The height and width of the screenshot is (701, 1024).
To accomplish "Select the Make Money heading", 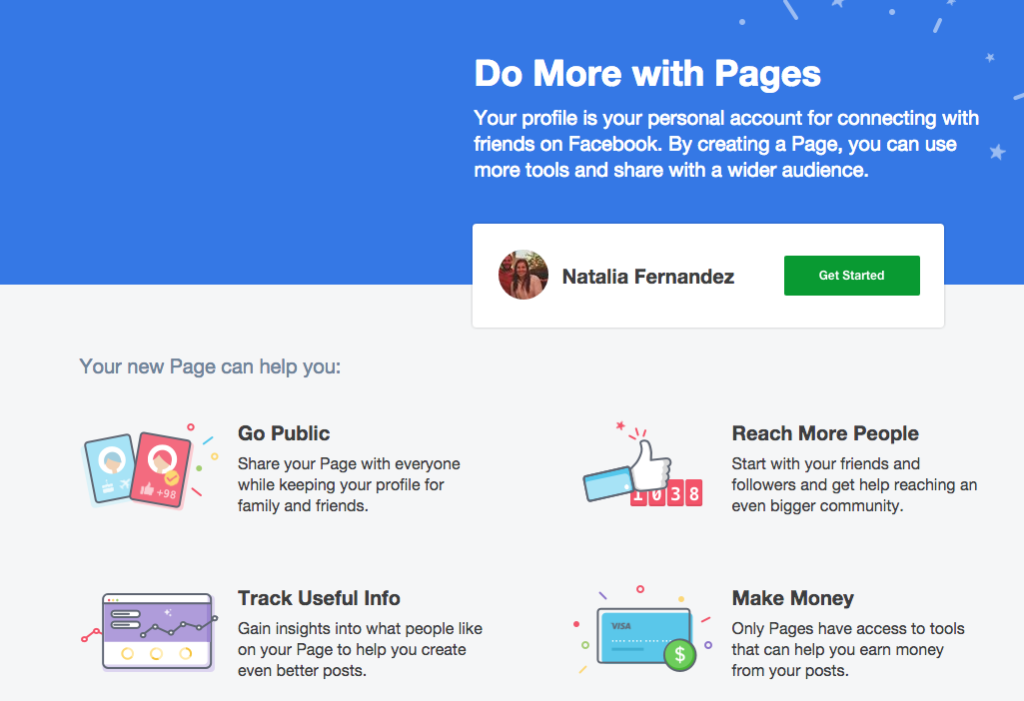I will [792, 599].
